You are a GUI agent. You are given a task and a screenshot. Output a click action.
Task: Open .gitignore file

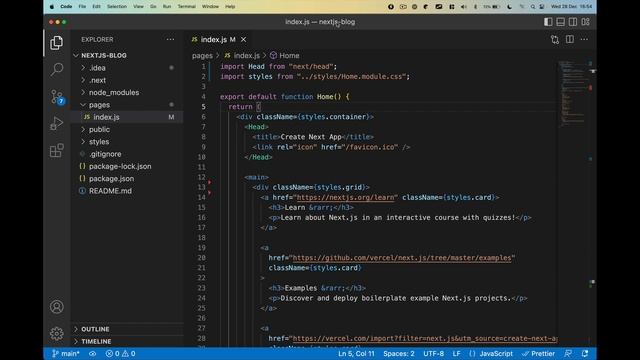tap(127, 154)
